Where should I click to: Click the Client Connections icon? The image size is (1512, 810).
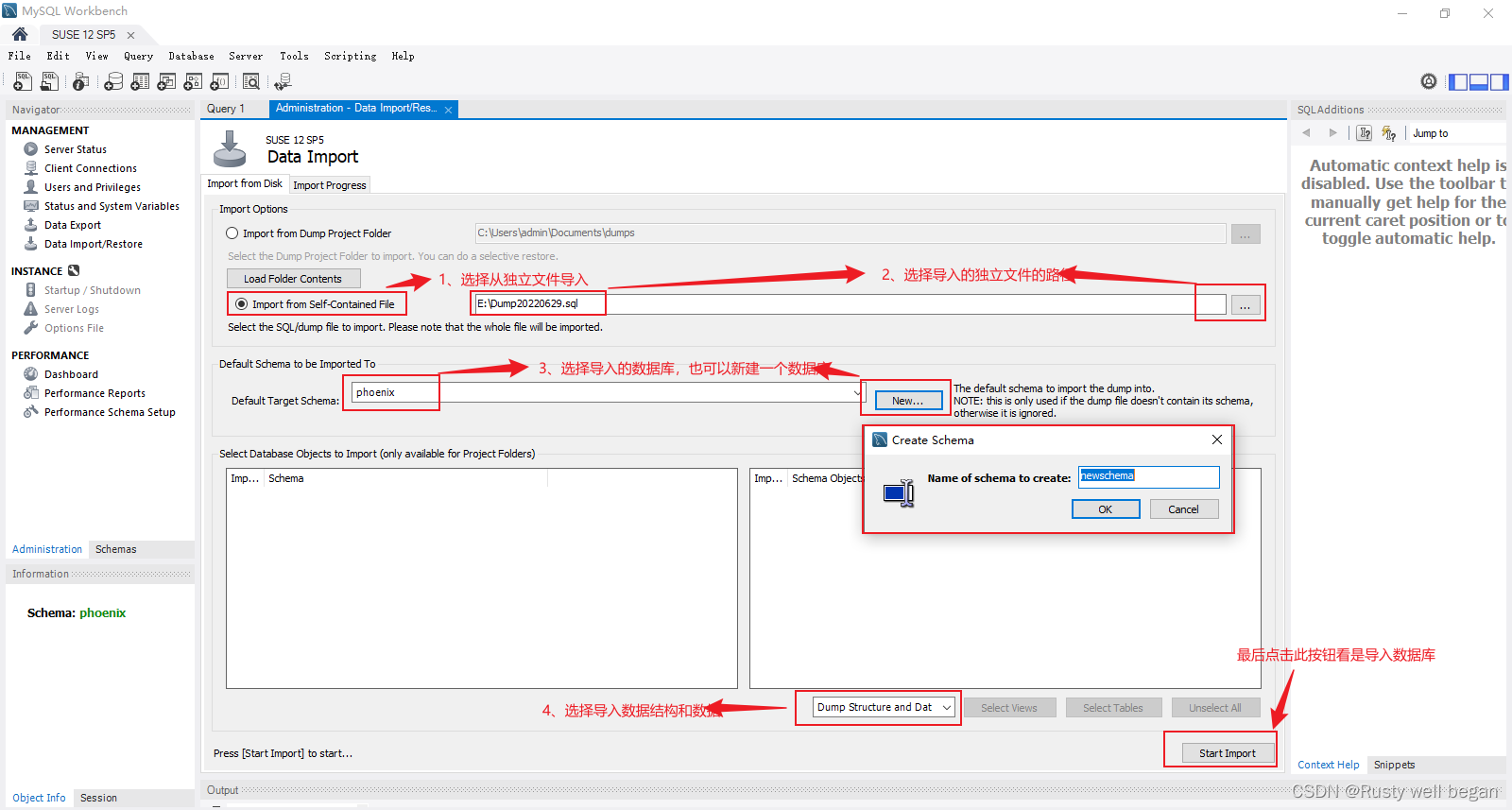click(31, 168)
